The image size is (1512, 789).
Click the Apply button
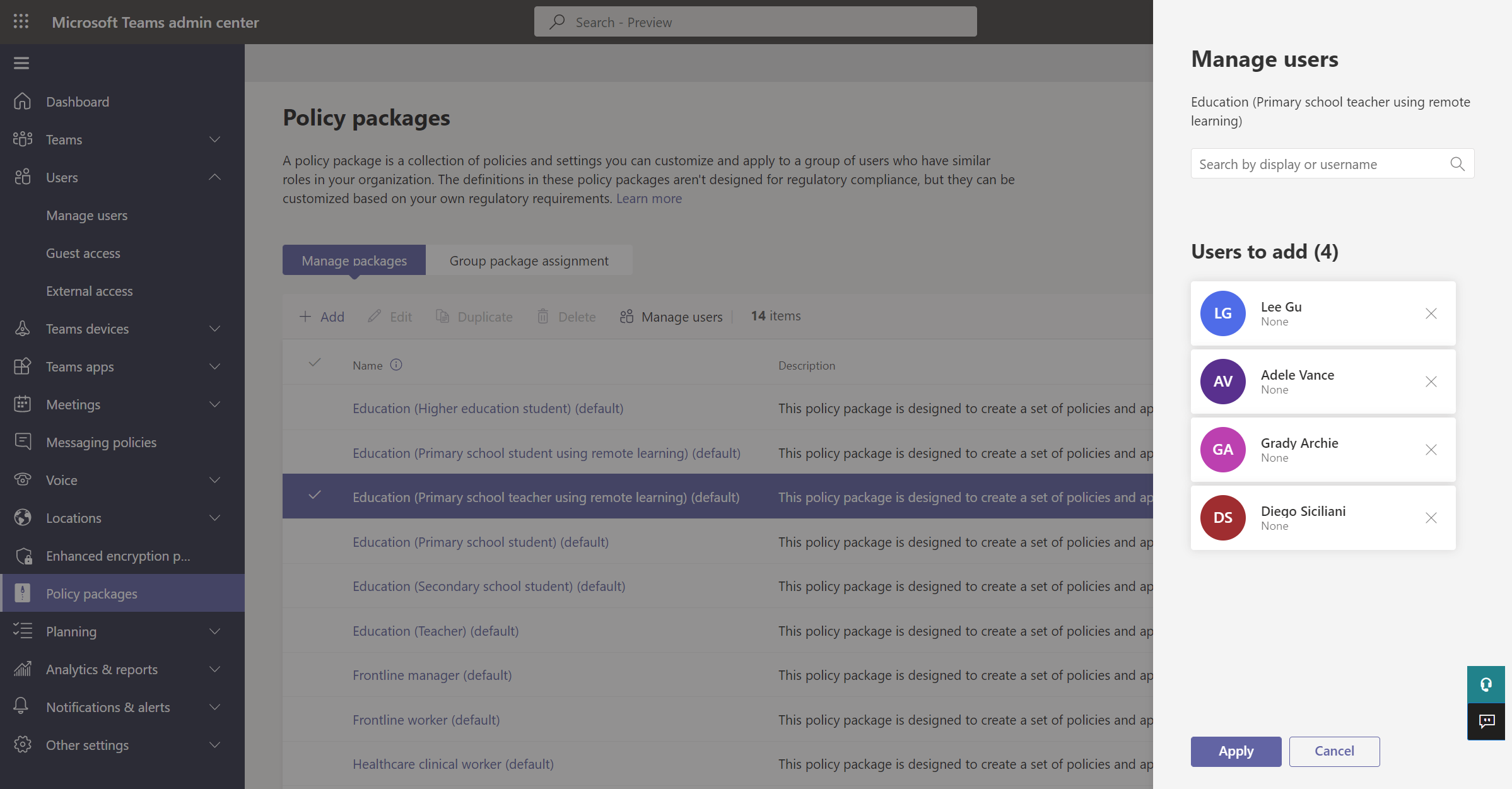click(1235, 751)
